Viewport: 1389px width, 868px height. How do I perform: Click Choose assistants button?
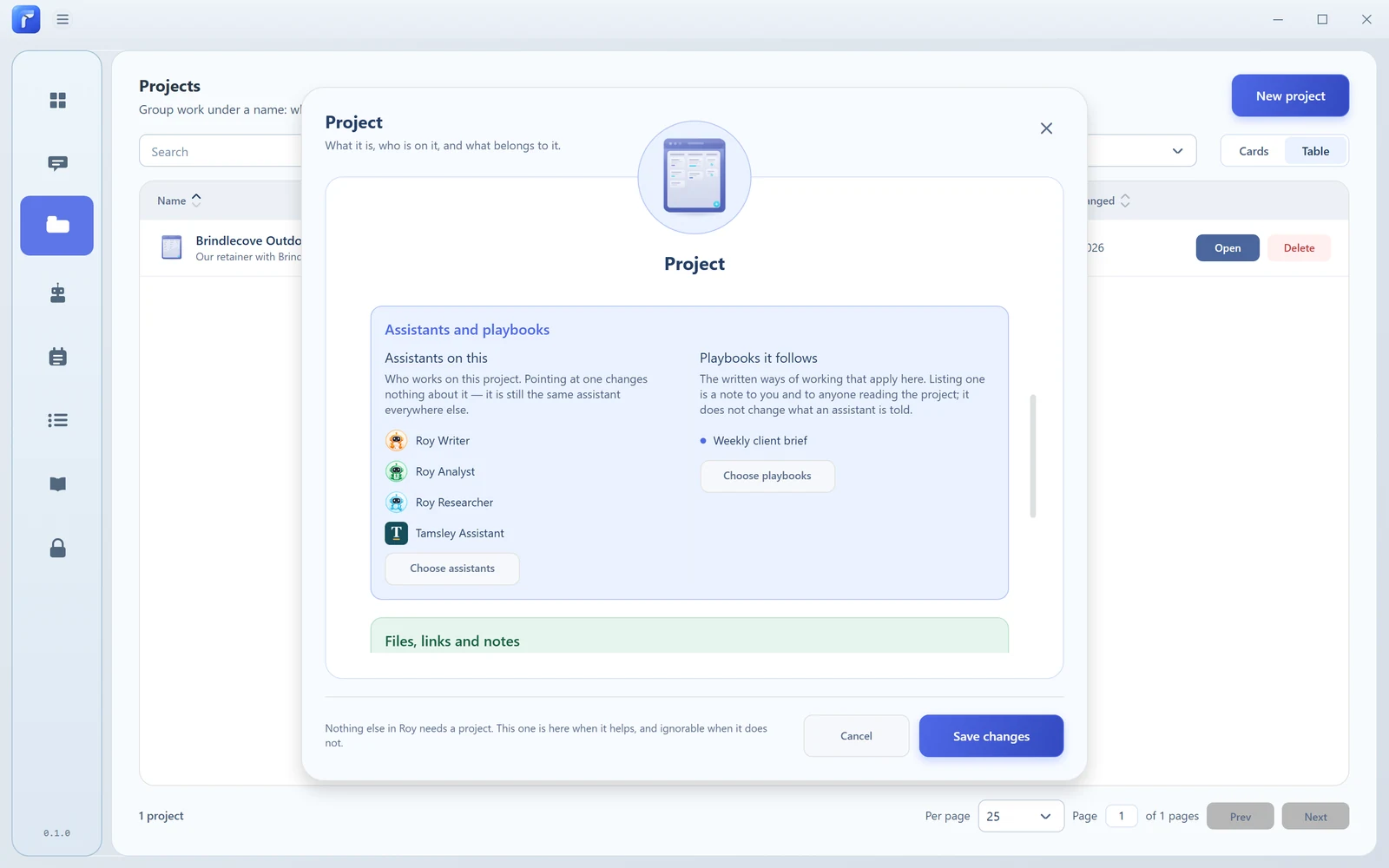click(452, 569)
